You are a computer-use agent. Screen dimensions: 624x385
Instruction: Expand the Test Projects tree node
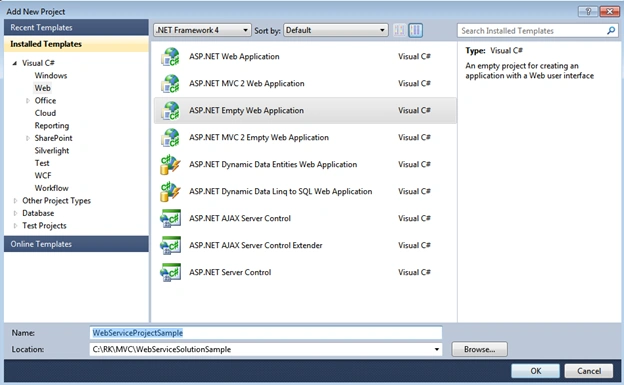click(15, 226)
